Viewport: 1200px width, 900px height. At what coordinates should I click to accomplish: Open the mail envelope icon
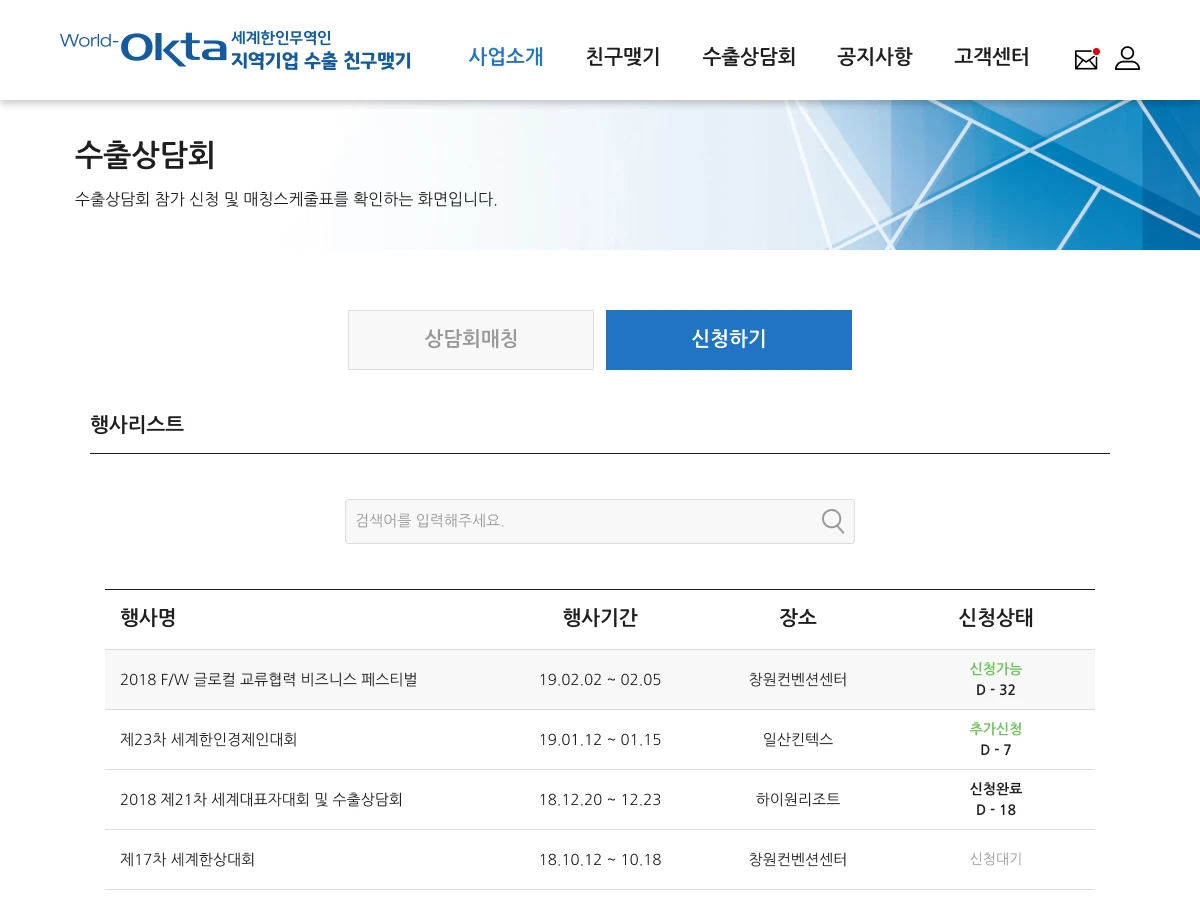(x=1086, y=59)
